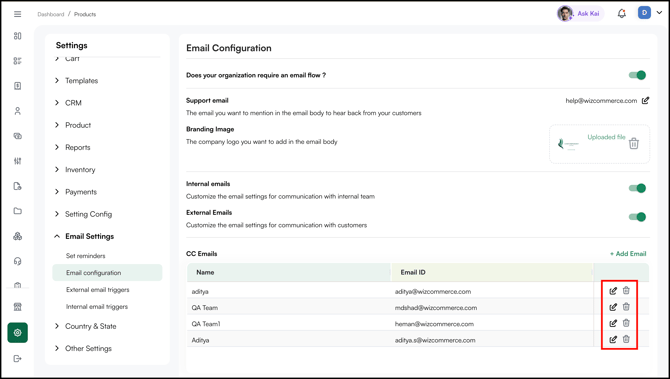
Task: Select heman@wizcommerce.com cell
Action: (434, 324)
